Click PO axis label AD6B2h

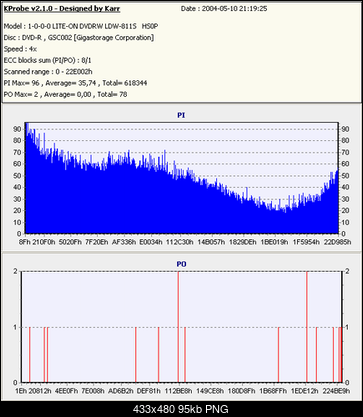121,391
